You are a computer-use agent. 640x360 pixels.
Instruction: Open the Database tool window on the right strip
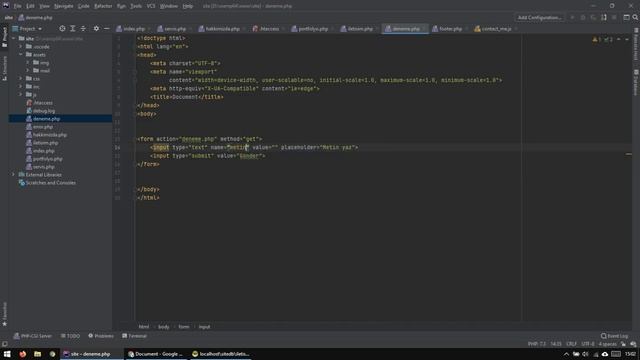click(x=636, y=83)
